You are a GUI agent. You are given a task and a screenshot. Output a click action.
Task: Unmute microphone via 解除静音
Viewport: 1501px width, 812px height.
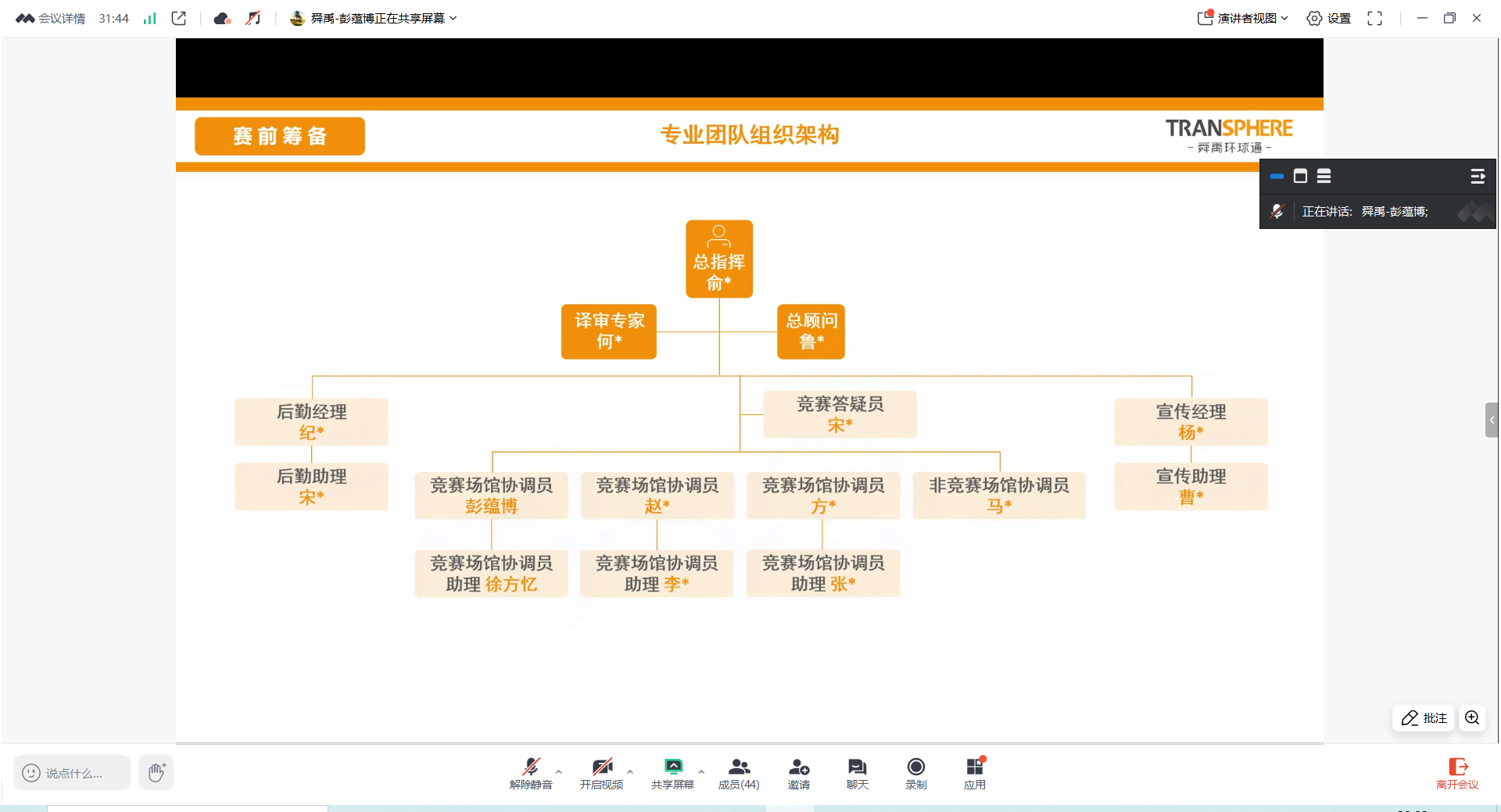pyautogui.click(x=531, y=773)
